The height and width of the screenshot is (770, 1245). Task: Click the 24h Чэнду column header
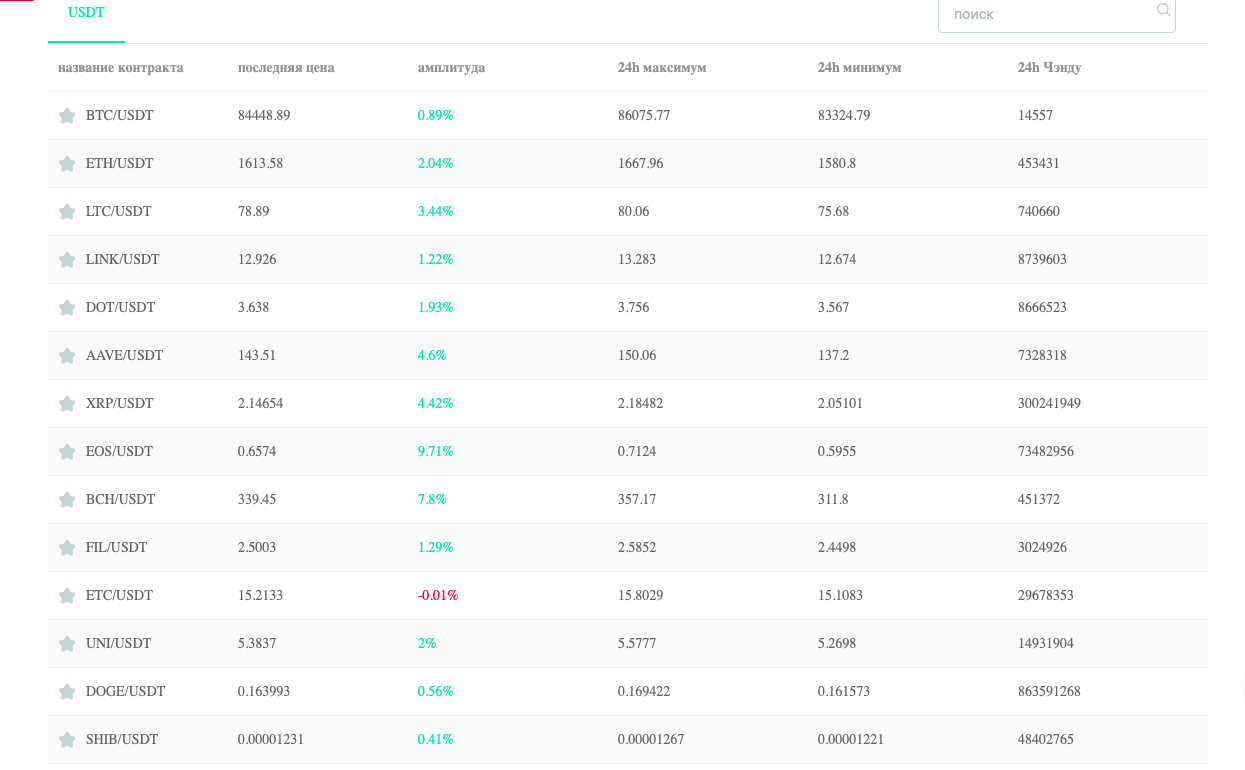pos(1049,68)
